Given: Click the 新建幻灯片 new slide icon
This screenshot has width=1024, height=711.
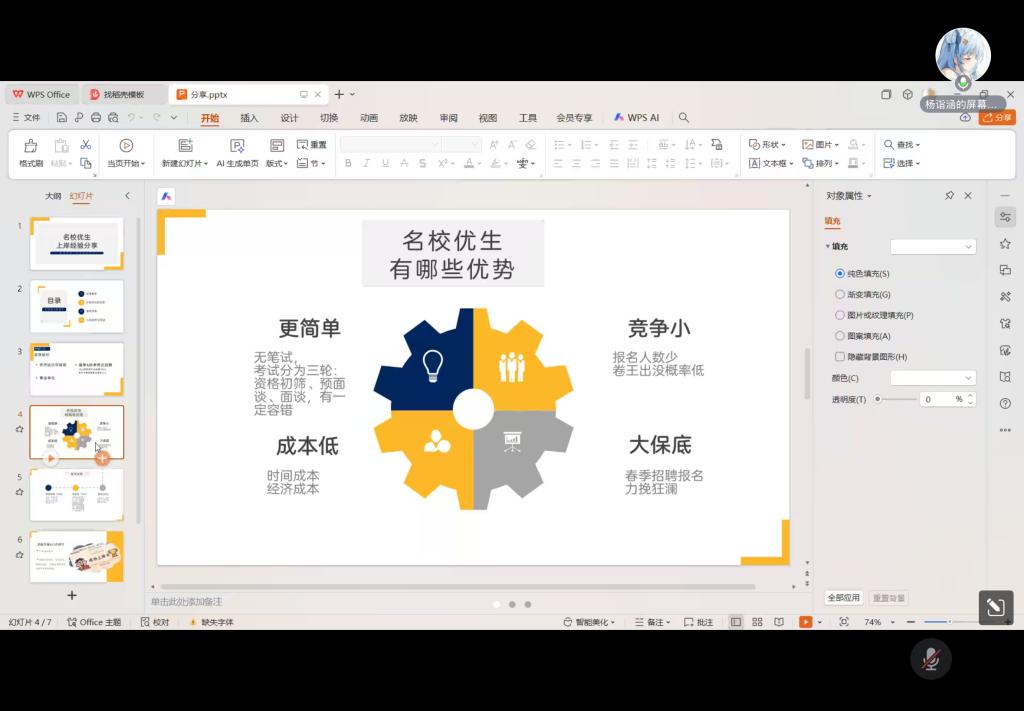Looking at the screenshot, I should click(184, 146).
